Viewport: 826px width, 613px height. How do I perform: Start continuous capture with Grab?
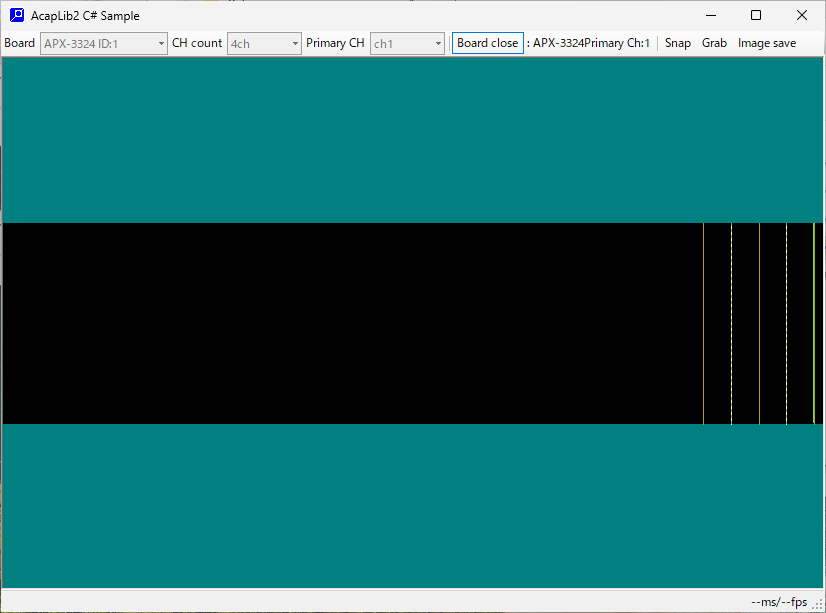[x=714, y=43]
